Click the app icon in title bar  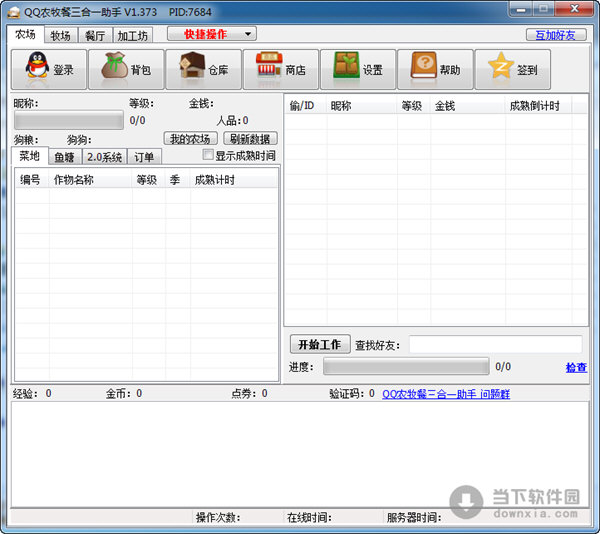pos(13,12)
